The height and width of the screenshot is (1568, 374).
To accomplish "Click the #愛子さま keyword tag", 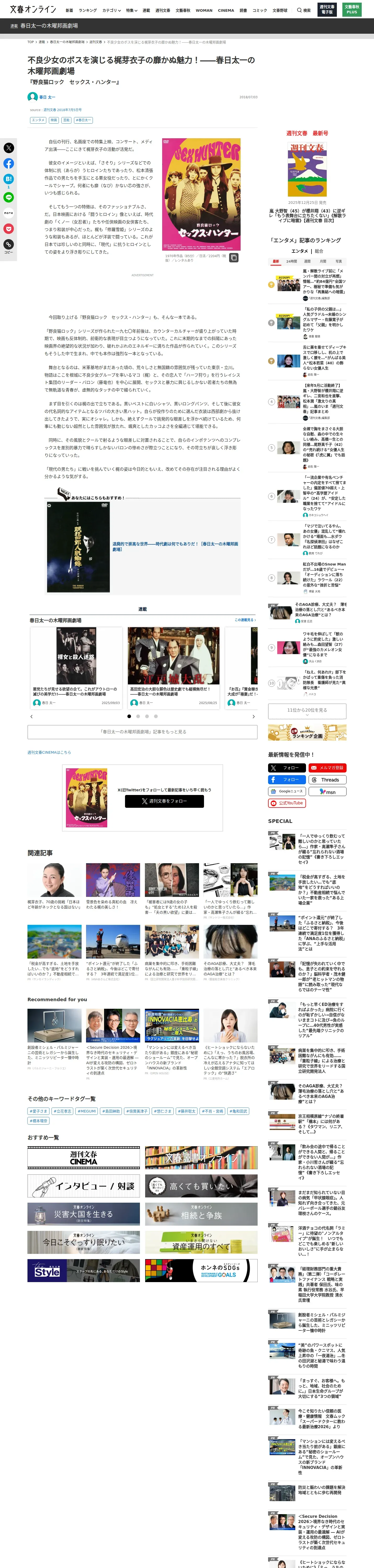I will (x=38, y=1111).
